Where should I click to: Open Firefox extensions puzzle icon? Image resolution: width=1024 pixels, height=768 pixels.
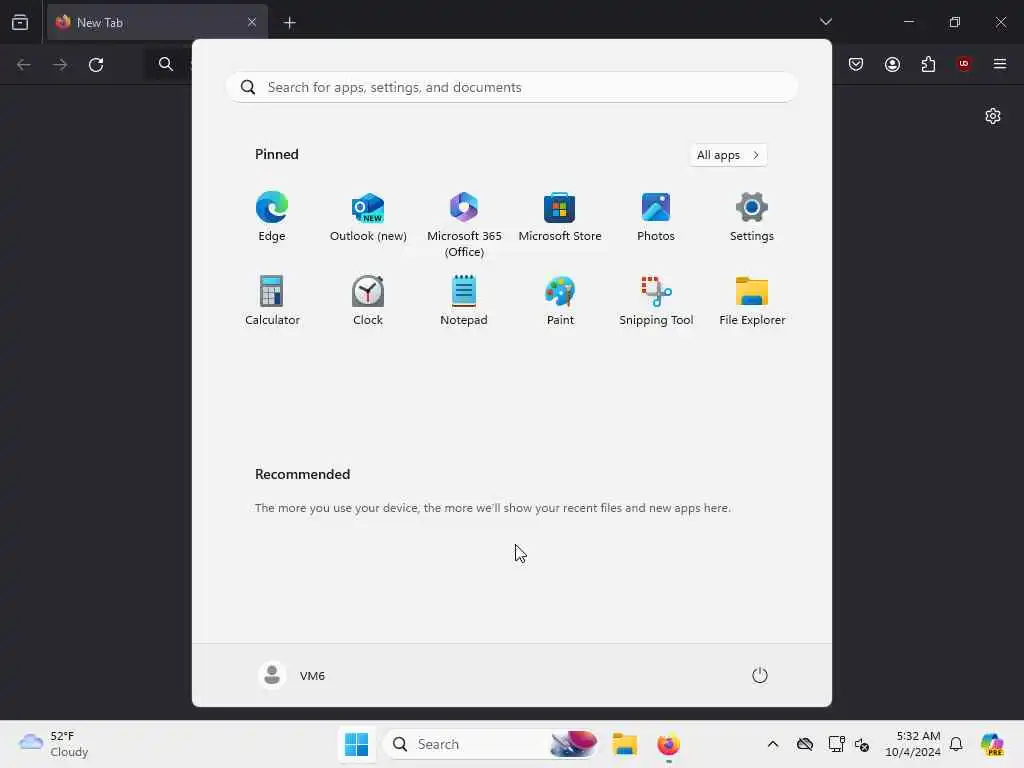[x=928, y=64]
